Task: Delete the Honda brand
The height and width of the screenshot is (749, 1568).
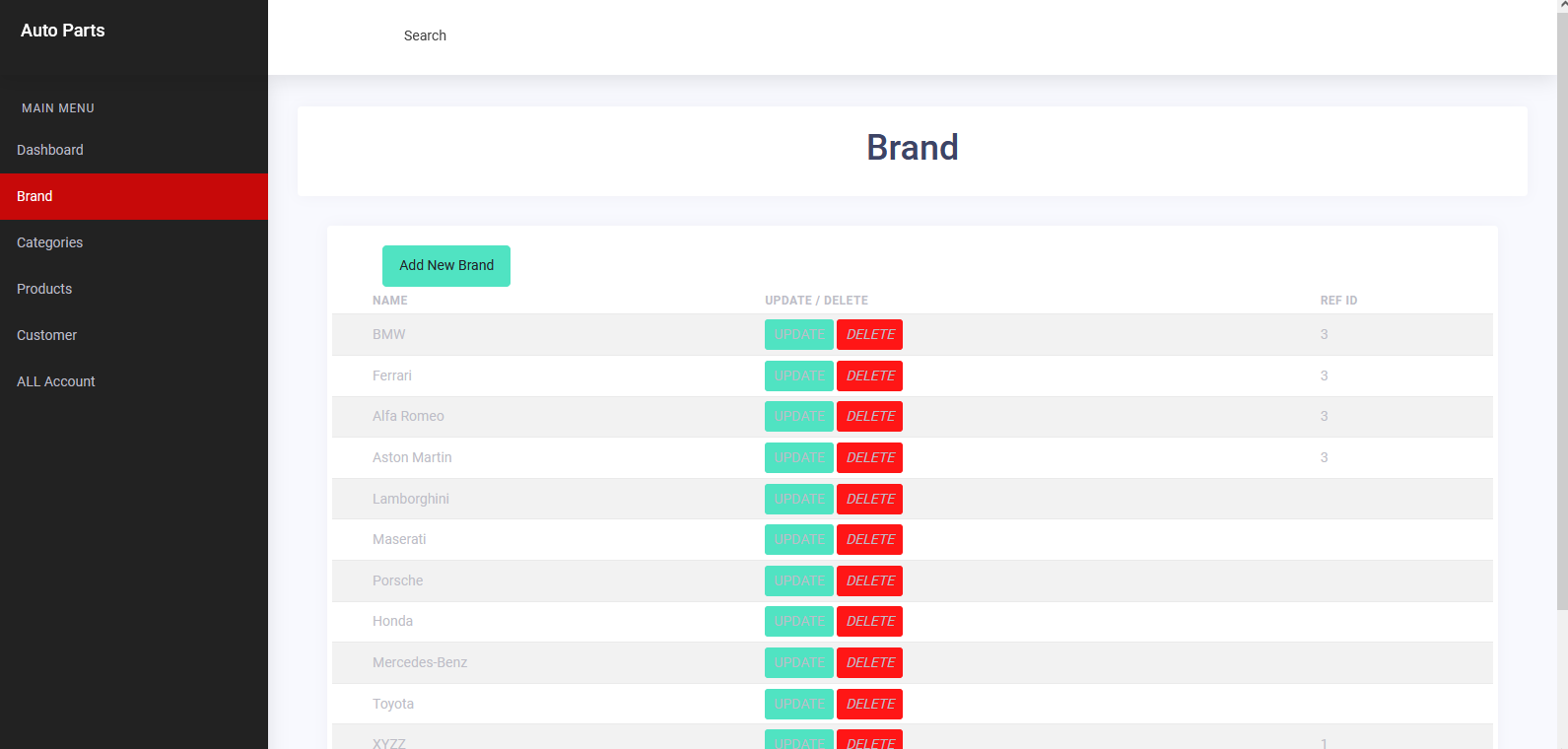Action: pyautogui.click(x=870, y=622)
